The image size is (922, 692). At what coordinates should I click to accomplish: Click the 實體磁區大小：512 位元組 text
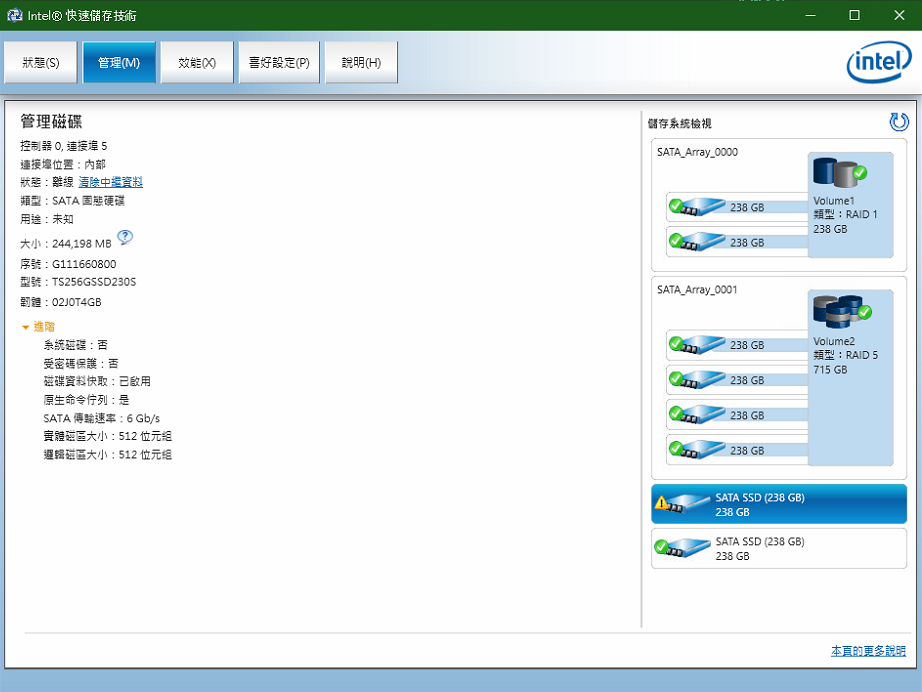[x=108, y=436]
